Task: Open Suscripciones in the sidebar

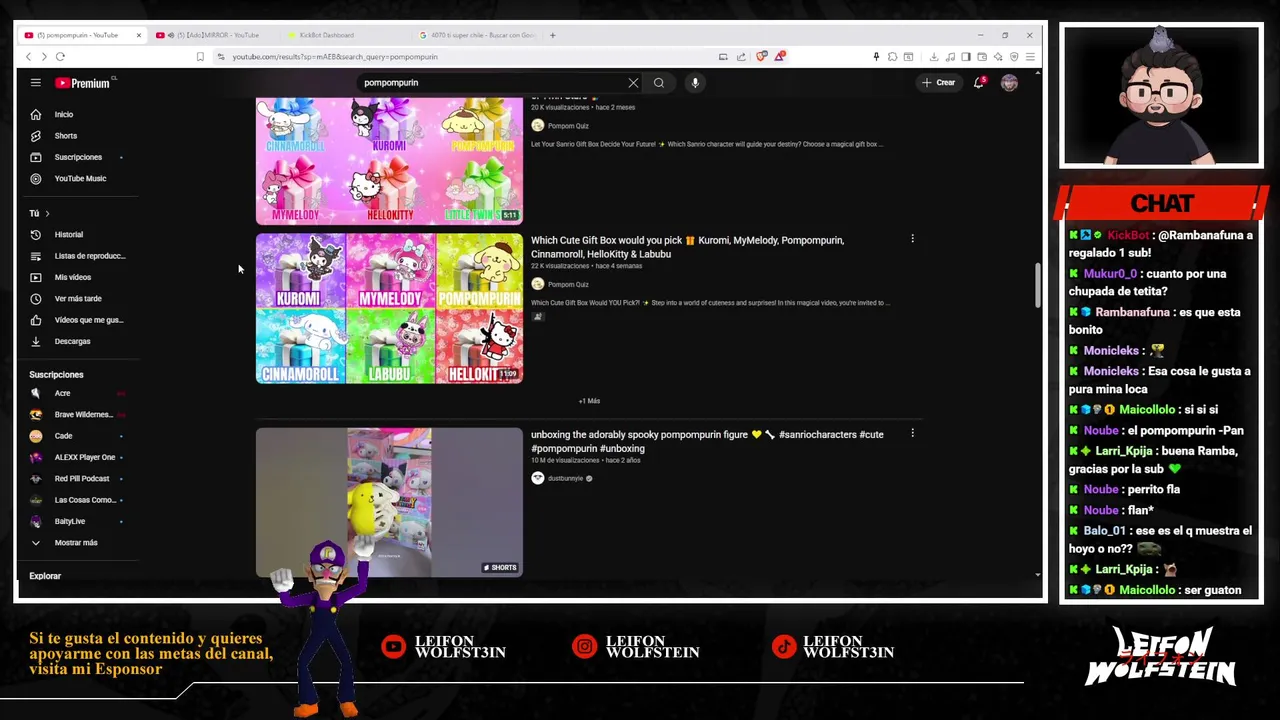Action: coord(78,157)
